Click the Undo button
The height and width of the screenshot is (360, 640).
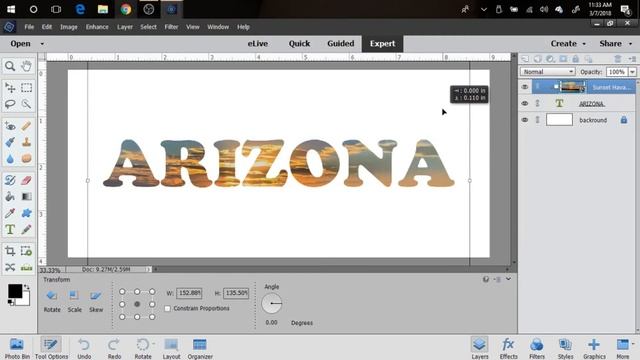click(84, 348)
